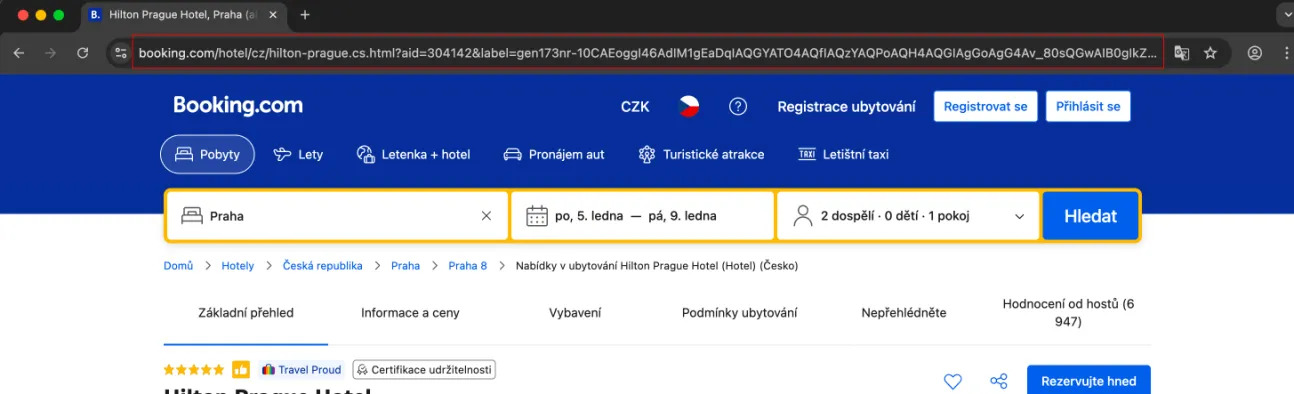This screenshot has width=1294, height=394.
Task: Change currency from CZK
Action: pyautogui.click(x=635, y=107)
